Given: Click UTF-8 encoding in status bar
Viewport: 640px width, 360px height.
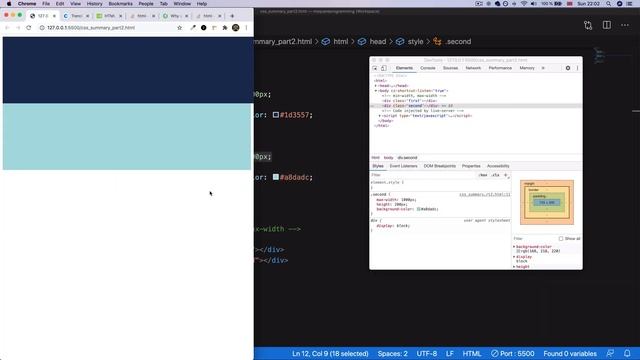Looking at the screenshot, I should [427, 353].
